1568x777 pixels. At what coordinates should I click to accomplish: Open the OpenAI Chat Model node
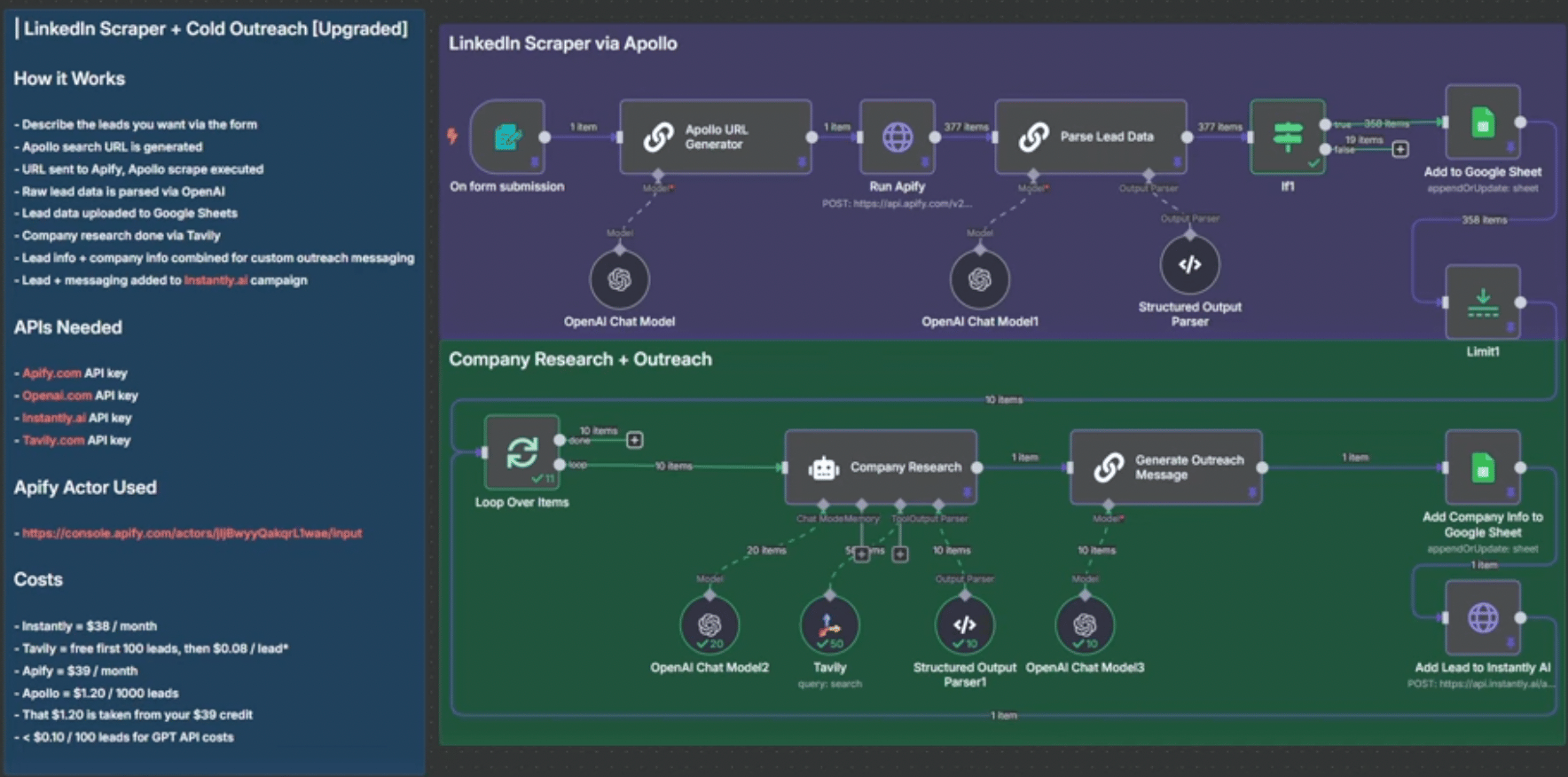click(x=620, y=279)
